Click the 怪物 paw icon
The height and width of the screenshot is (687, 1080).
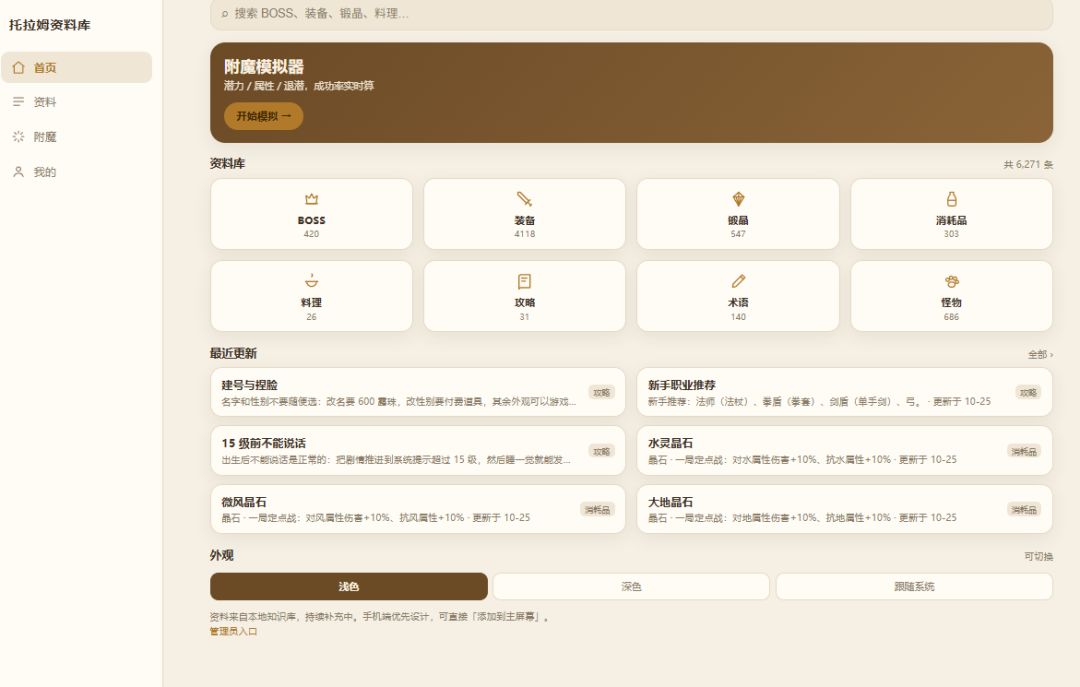click(x=951, y=281)
